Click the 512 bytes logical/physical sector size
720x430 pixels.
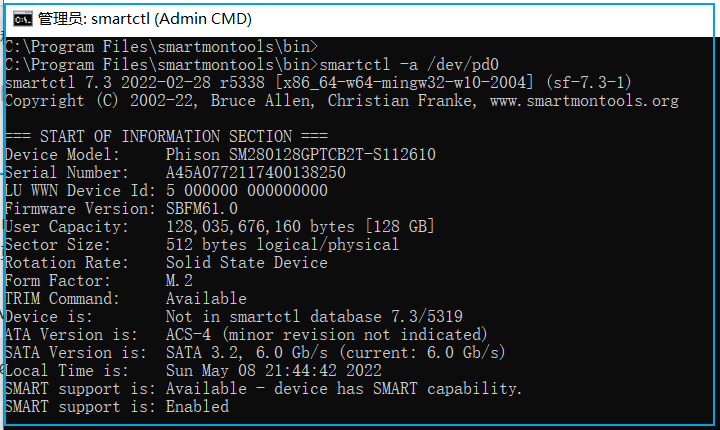point(282,244)
